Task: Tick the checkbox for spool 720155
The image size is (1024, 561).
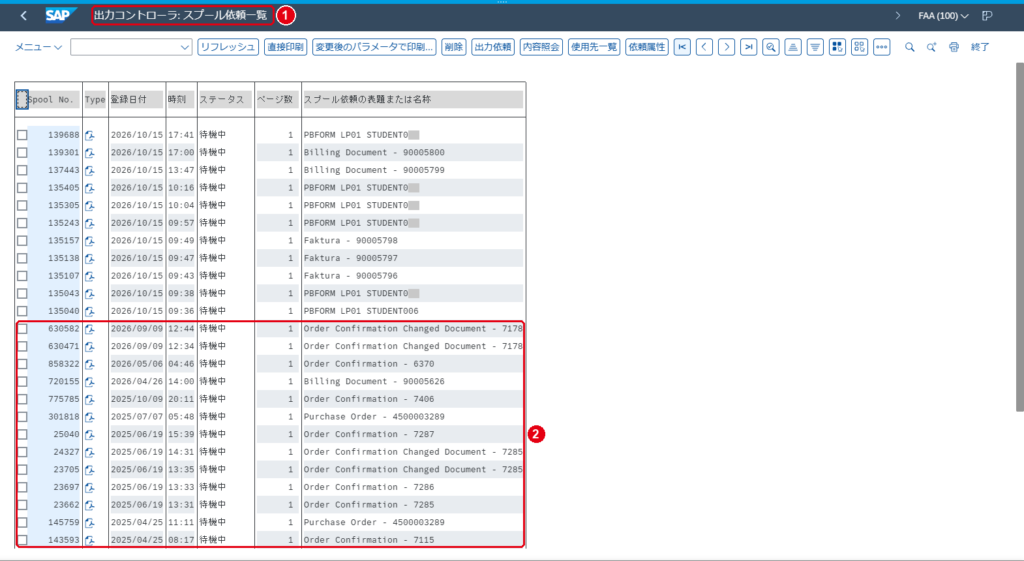Action: click(x=22, y=381)
